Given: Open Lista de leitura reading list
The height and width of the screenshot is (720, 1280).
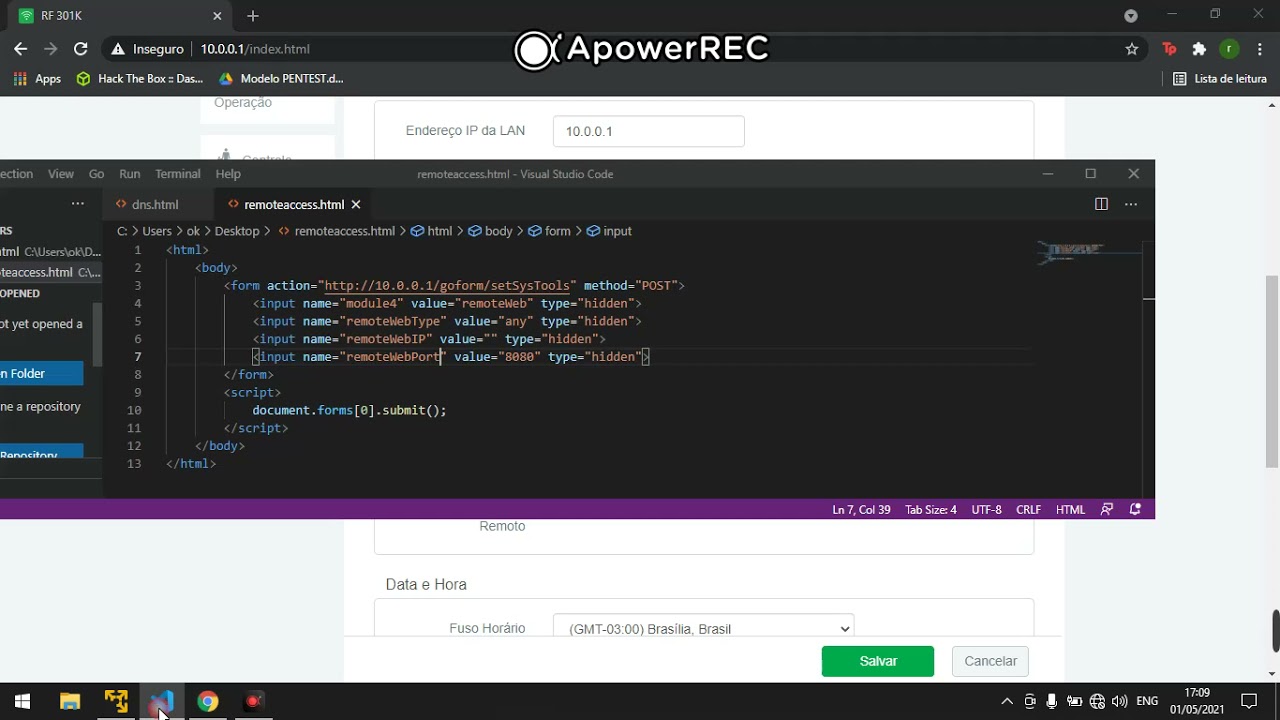Looking at the screenshot, I should point(1220,78).
